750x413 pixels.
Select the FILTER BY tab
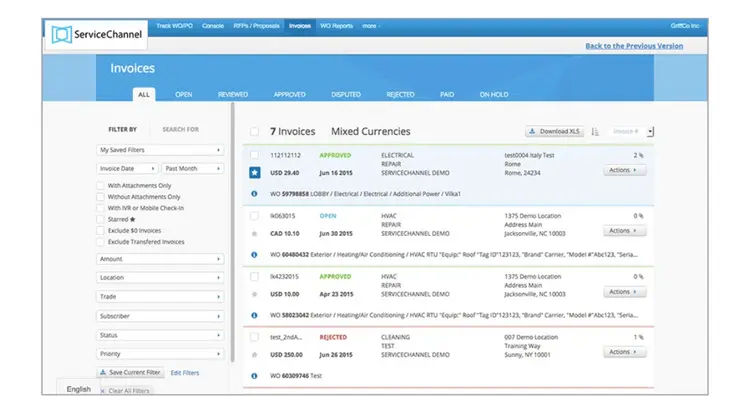(x=122, y=129)
